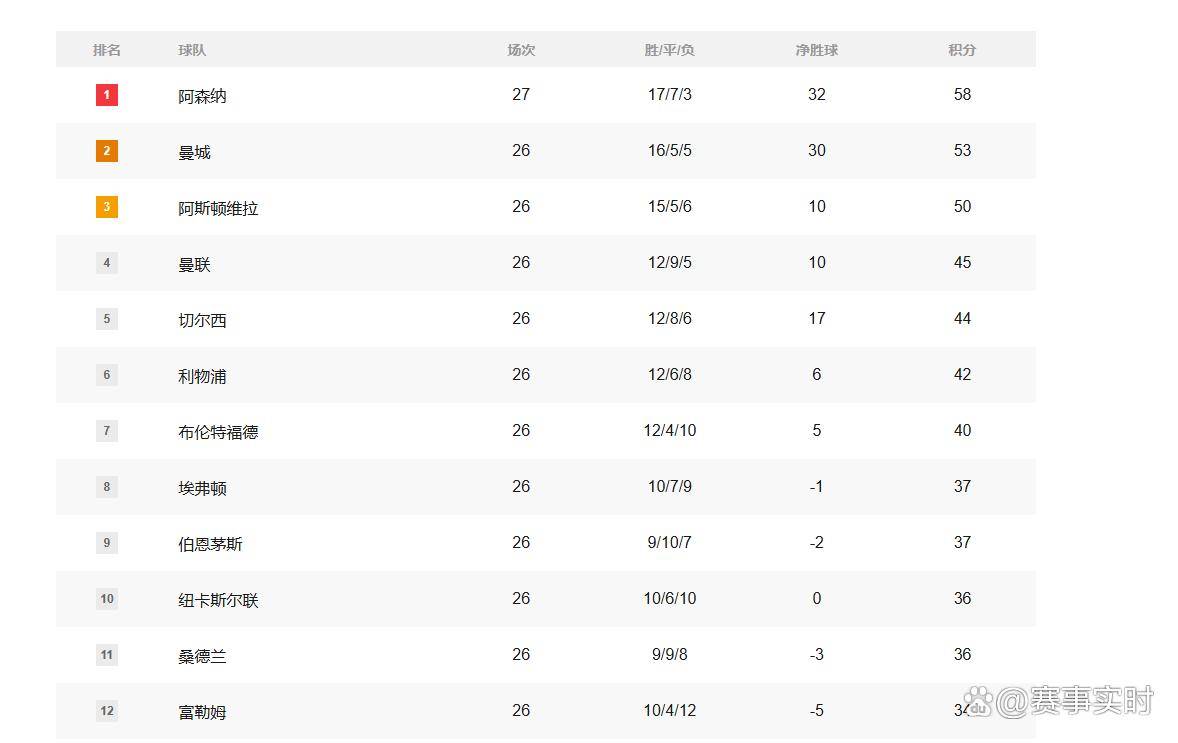The width and height of the screenshot is (1178, 743).
Task: Select the rank 7 badge
Action: coord(107,431)
